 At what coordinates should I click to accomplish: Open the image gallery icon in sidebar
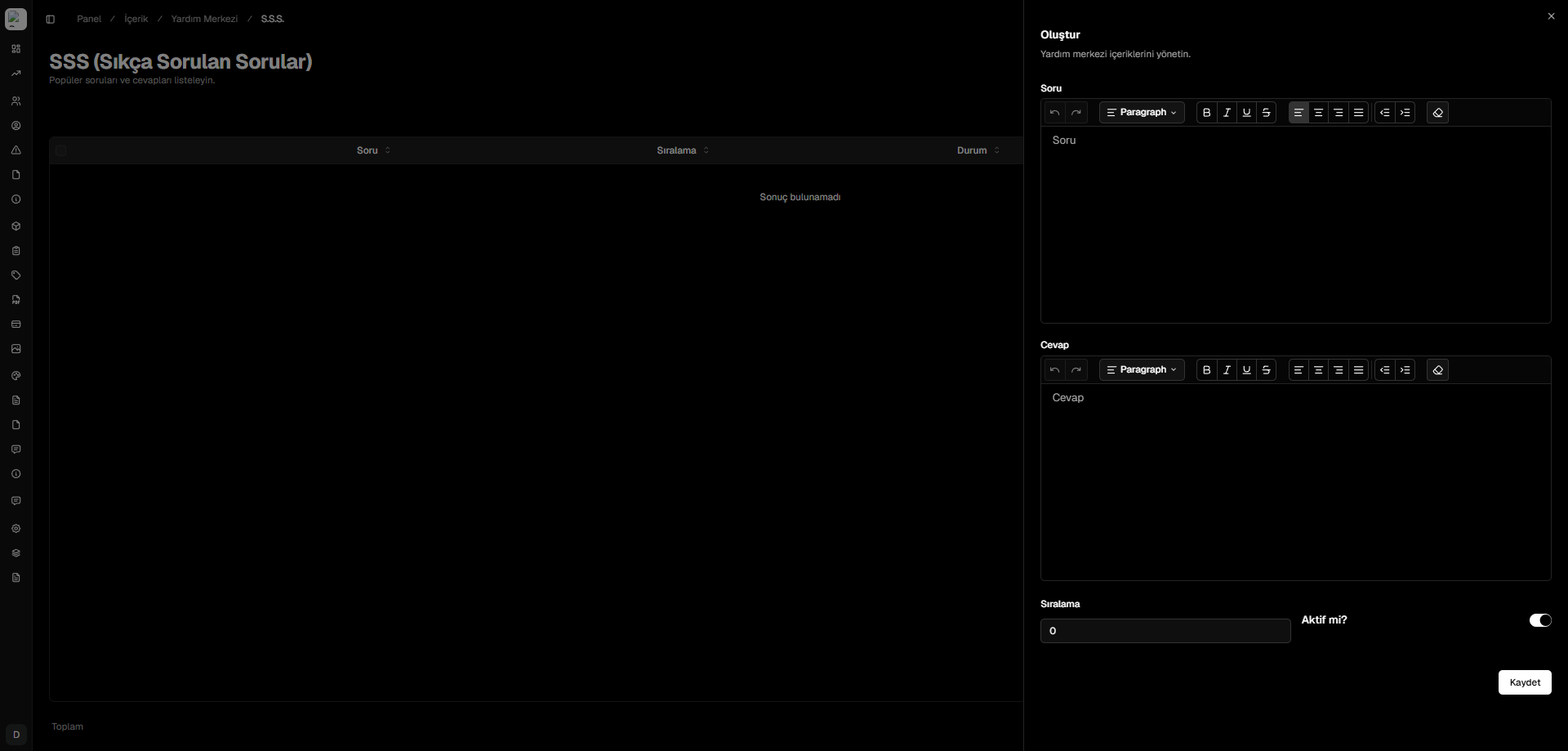[16, 349]
